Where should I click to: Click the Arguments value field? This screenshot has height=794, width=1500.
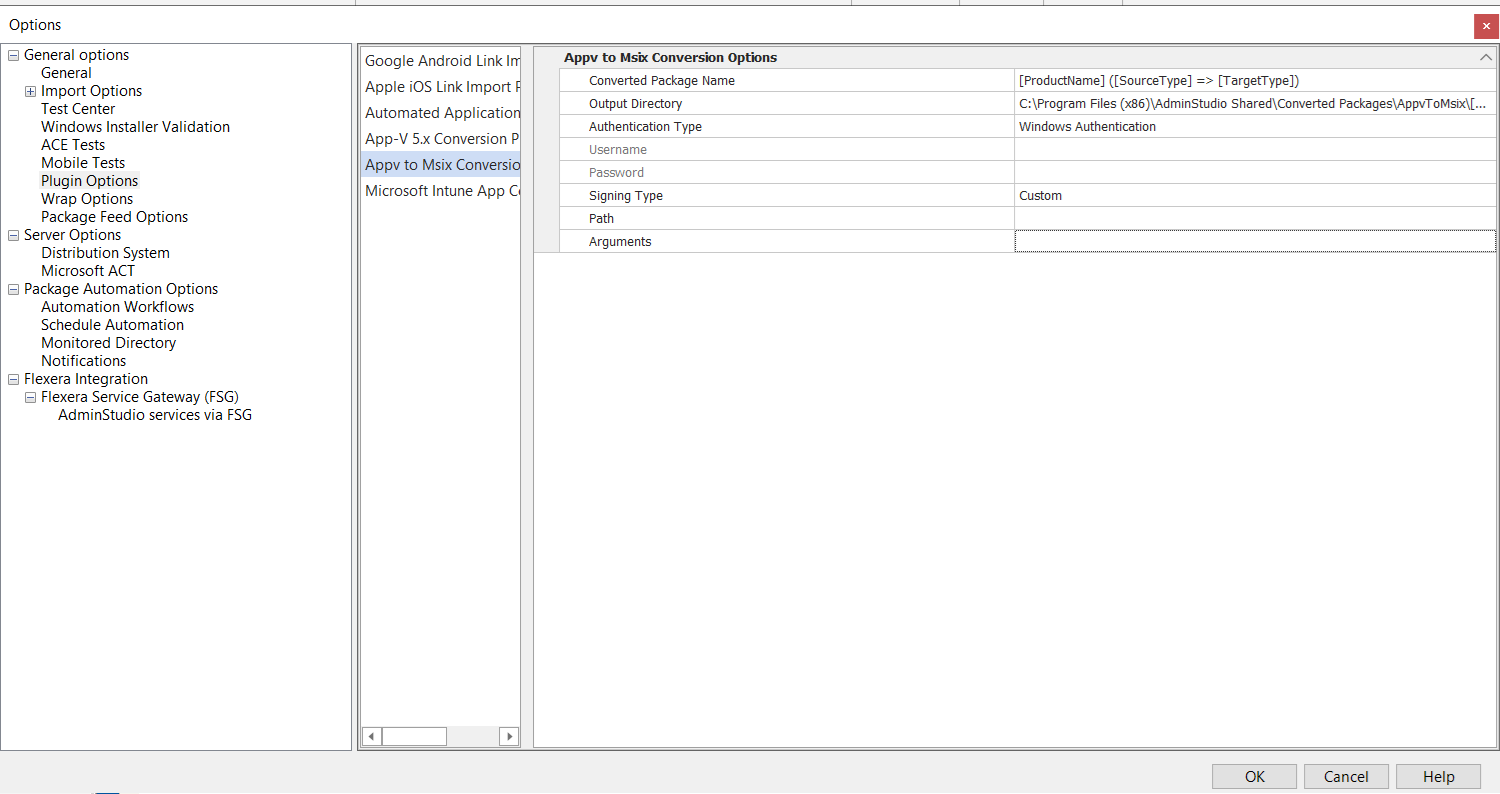[x=1254, y=242]
